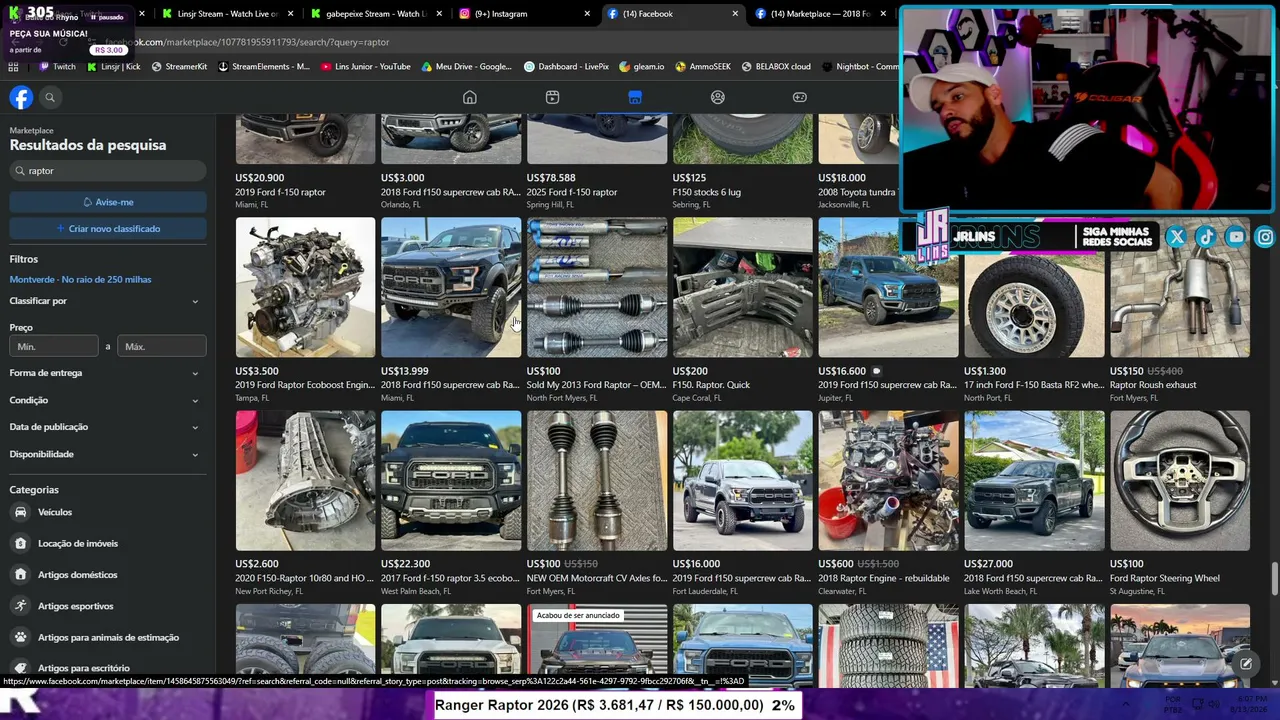Image resolution: width=1280 pixels, height=720 pixels.
Task: Switch to the (14) Marketplace 2018 tab
Action: (x=820, y=14)
